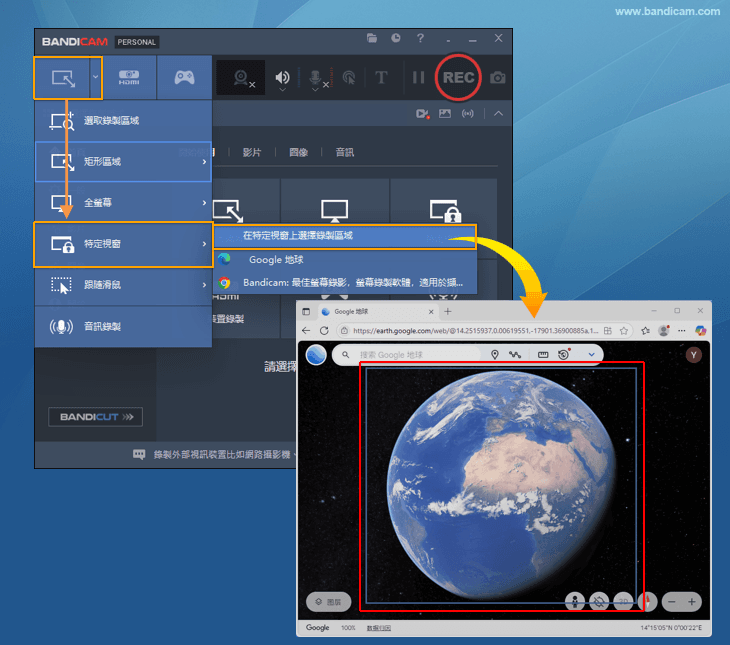This screenshot has height=645, width=730.
Task: Activate Street View pegman icon
Action: point(575,602)
